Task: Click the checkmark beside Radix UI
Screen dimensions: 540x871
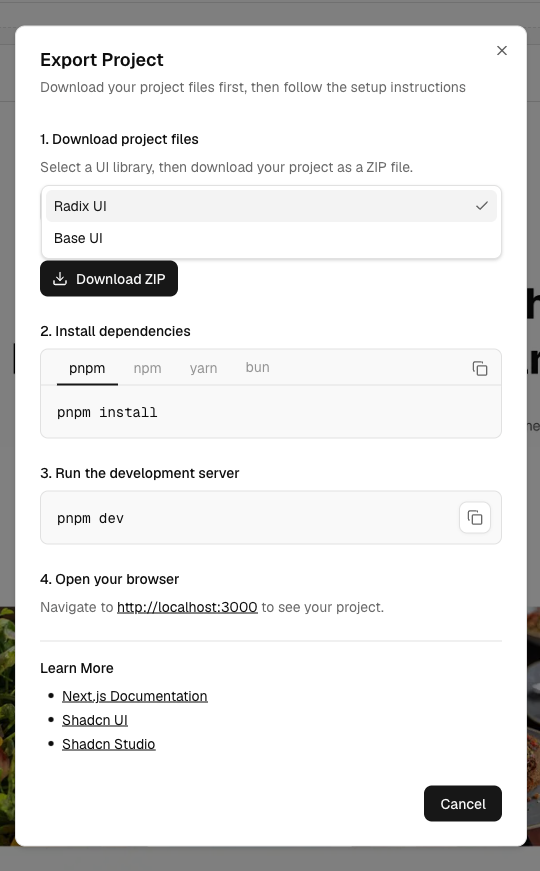Action: tap(482, 206)
